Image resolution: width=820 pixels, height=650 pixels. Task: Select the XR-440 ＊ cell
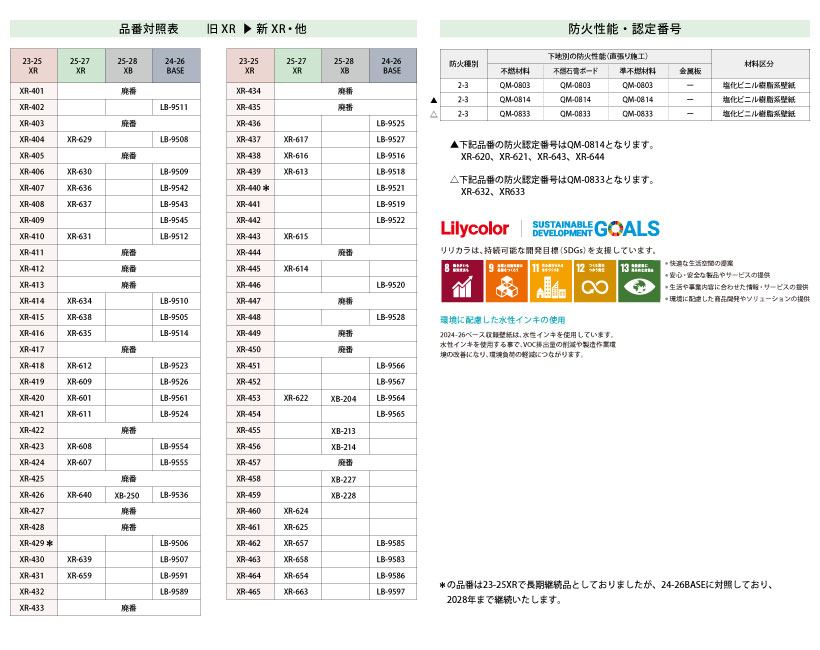[x=248, y=188]
